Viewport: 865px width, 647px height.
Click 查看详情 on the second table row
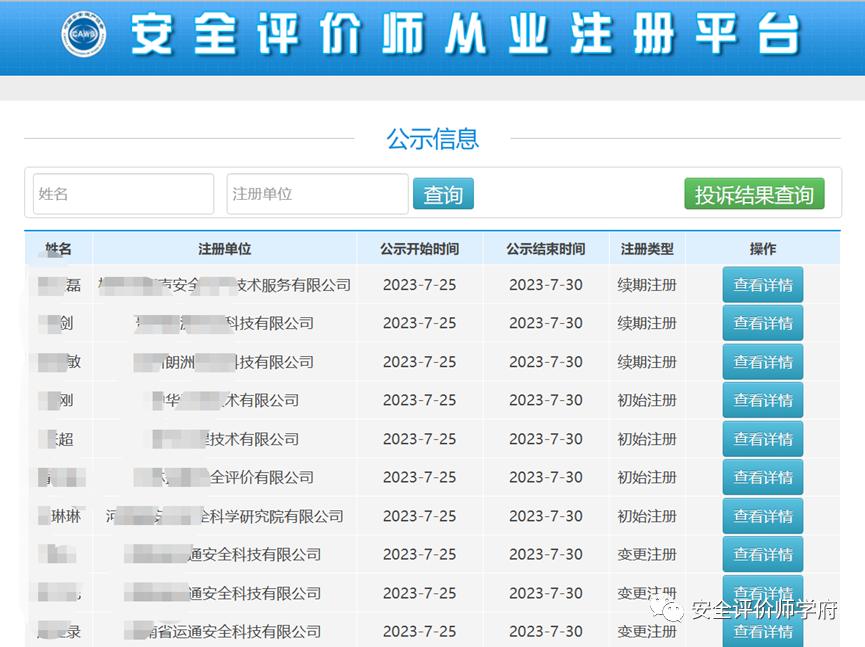coord(763,323)
